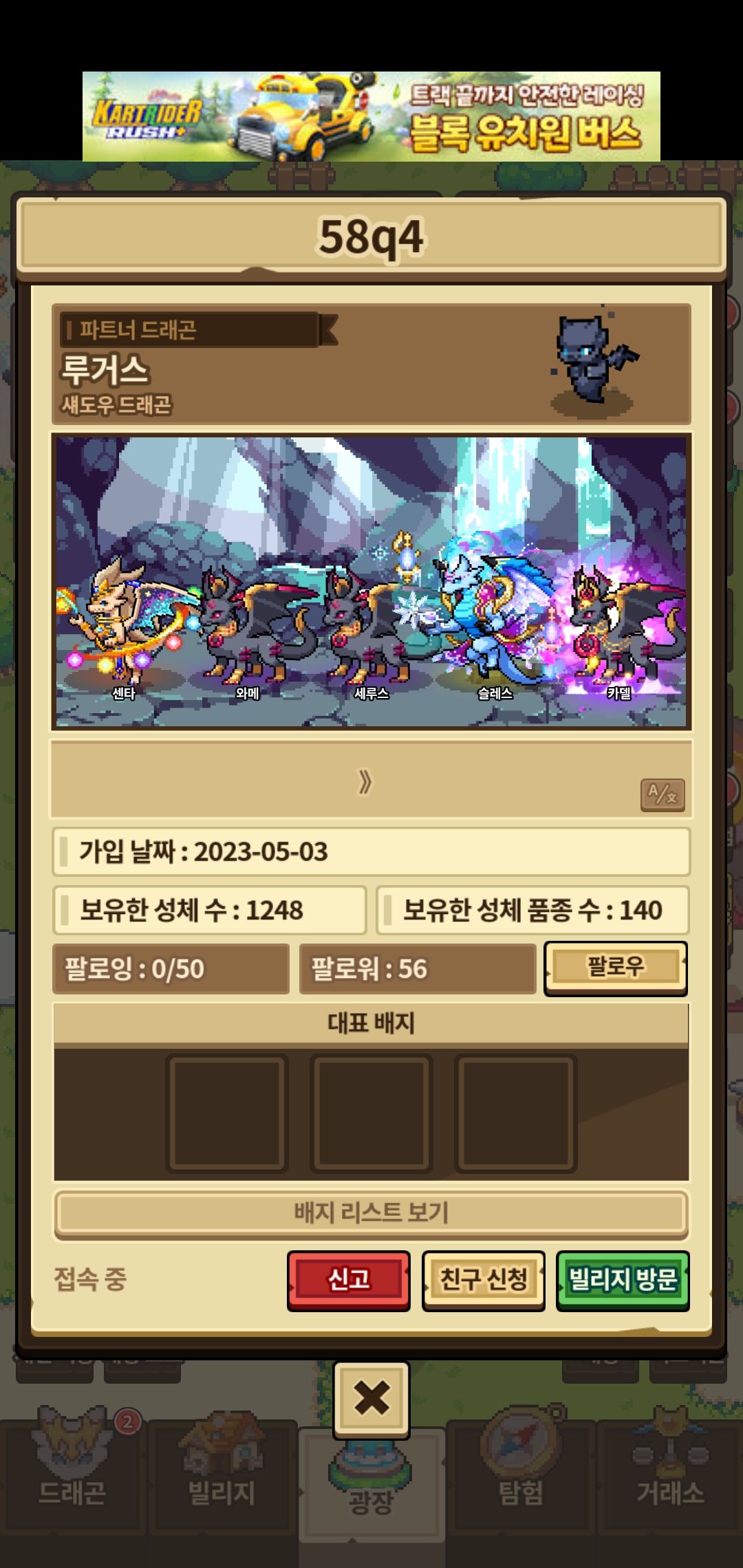
Task: Report the player using 신고
Action: tap(349, 1280)
